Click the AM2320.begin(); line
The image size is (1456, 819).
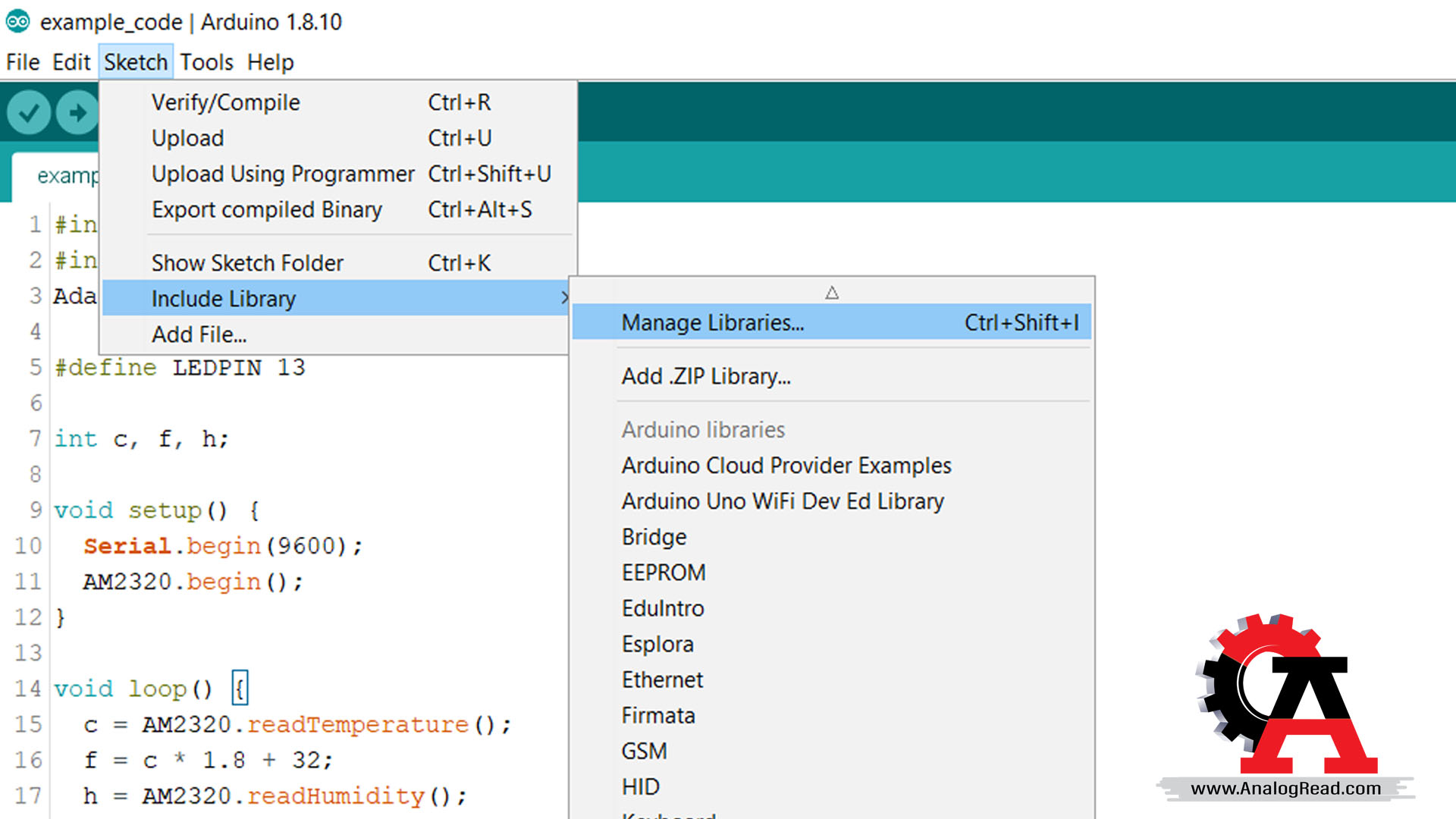click(x=193, y=582)
